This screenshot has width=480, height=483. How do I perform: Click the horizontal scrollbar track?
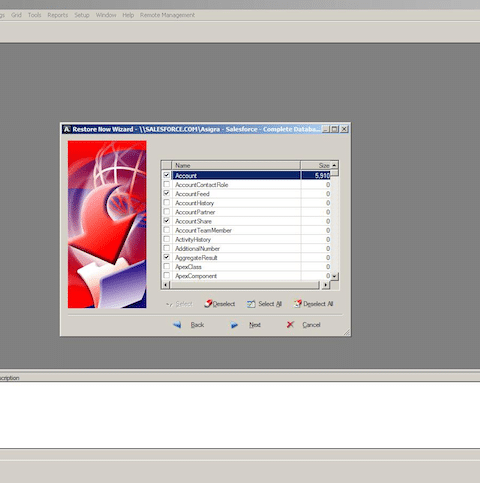coord(244,285)
